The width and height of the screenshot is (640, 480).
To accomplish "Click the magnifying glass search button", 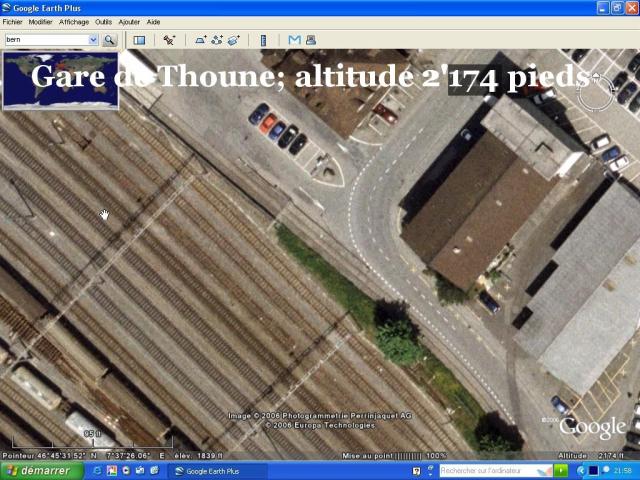I will (109, 40).
